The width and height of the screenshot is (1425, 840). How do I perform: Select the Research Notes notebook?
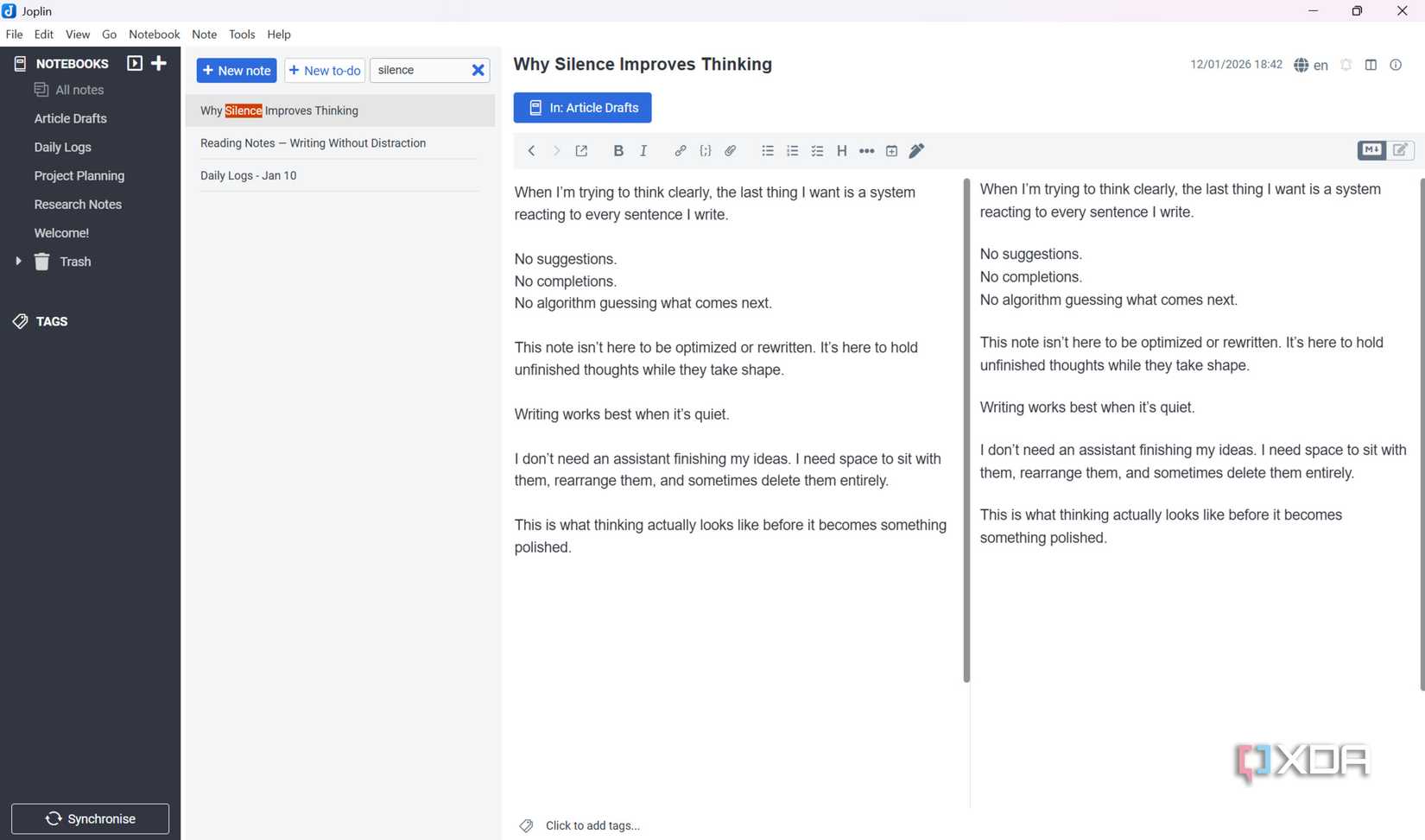coord(78,205)
